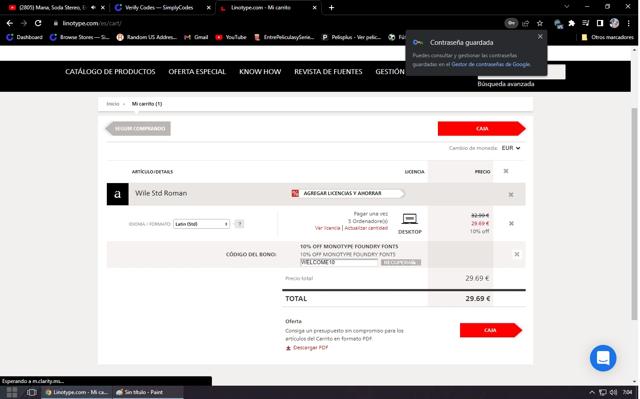Select the Linotype.com Mi carrito tab
The width and height of the screenshot is (640, 399).
261,7
